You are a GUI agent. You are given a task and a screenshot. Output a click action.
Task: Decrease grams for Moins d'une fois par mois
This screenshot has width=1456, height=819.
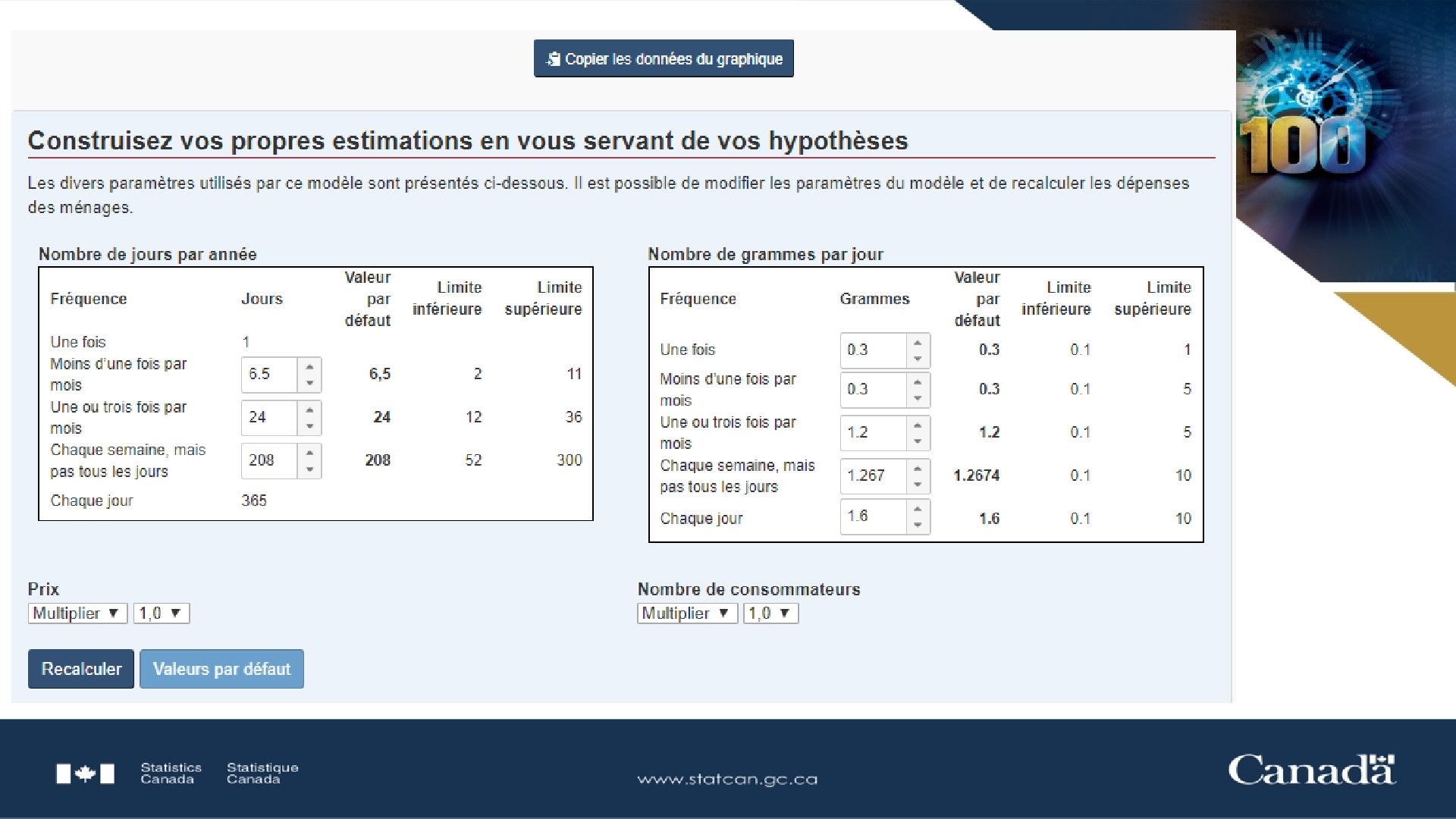(918, 398)
